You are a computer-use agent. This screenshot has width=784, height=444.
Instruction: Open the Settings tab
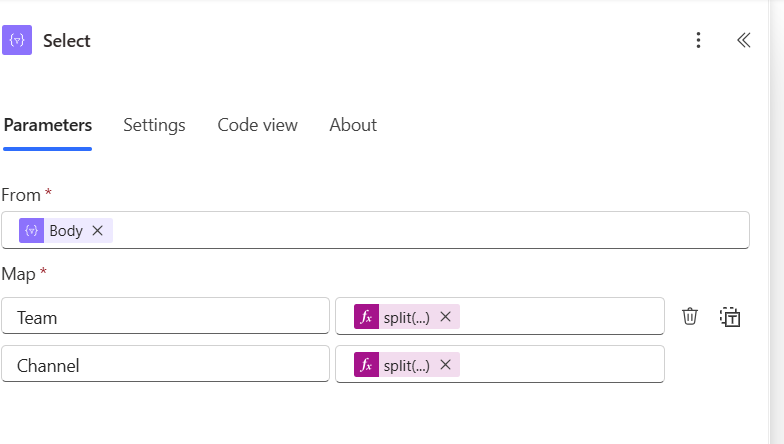(x=154, y=125)
